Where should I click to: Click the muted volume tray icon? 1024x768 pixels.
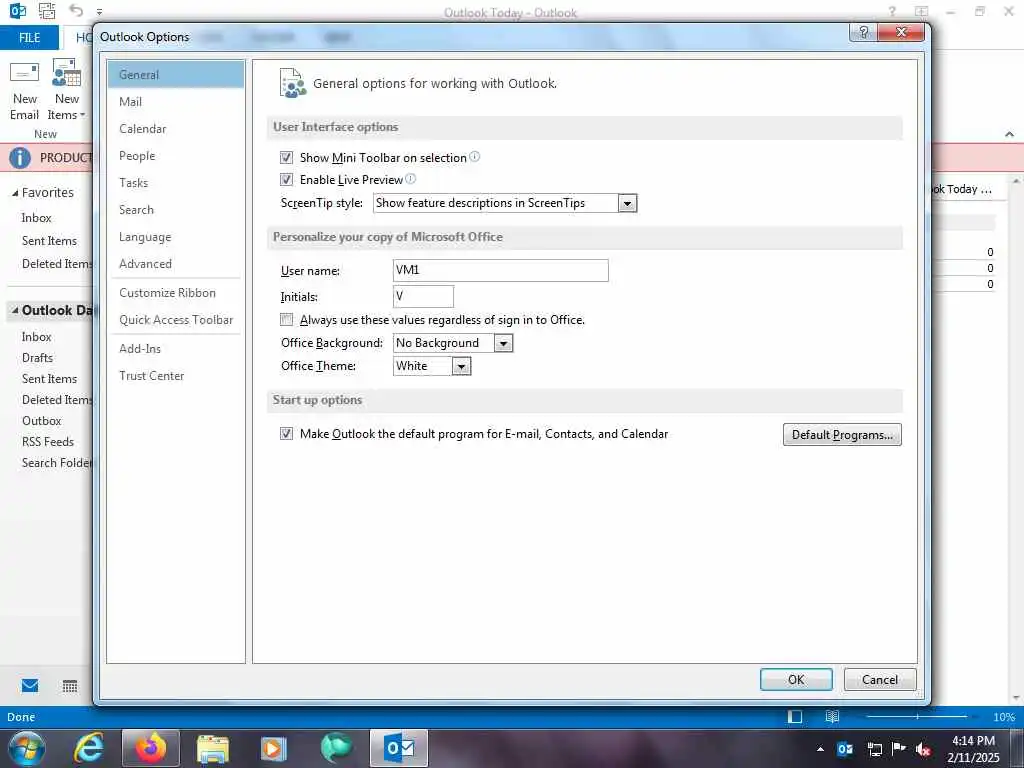923,748
